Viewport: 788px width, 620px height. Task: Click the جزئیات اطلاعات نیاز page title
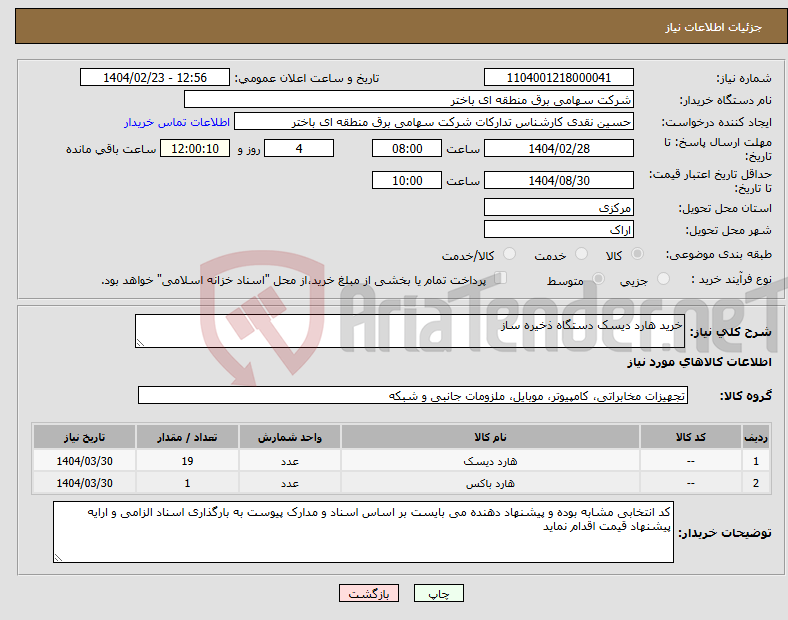(x=714, y=27)
